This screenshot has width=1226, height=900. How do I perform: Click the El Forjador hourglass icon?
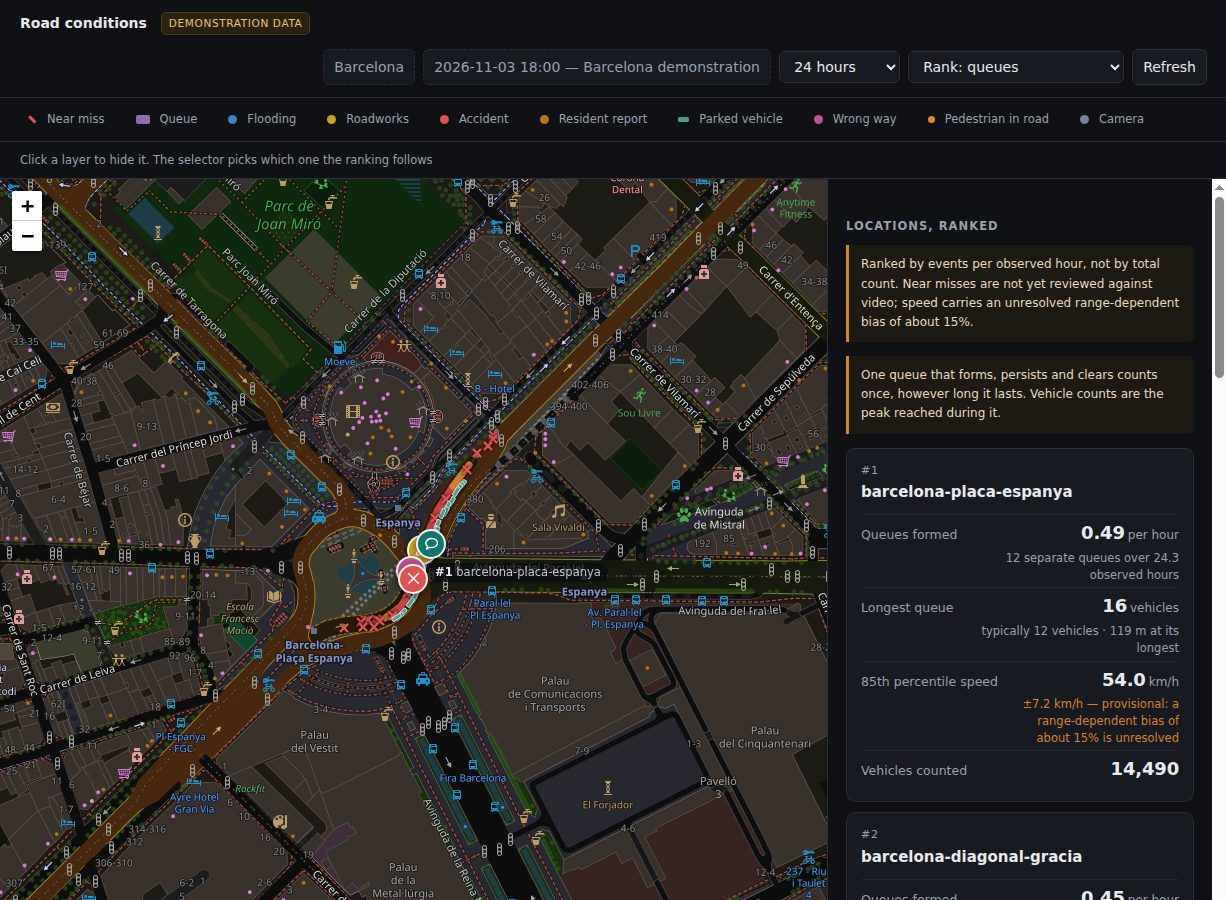click(x=607, y=787)
